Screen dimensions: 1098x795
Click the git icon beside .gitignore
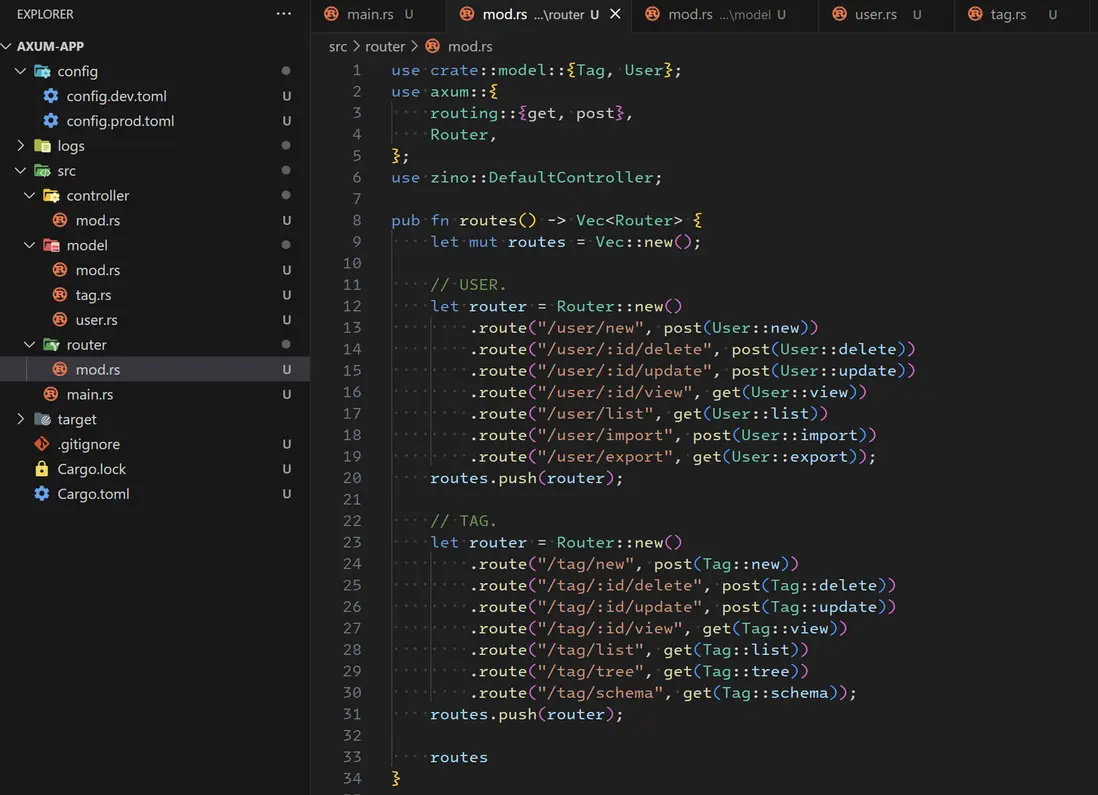42,444
